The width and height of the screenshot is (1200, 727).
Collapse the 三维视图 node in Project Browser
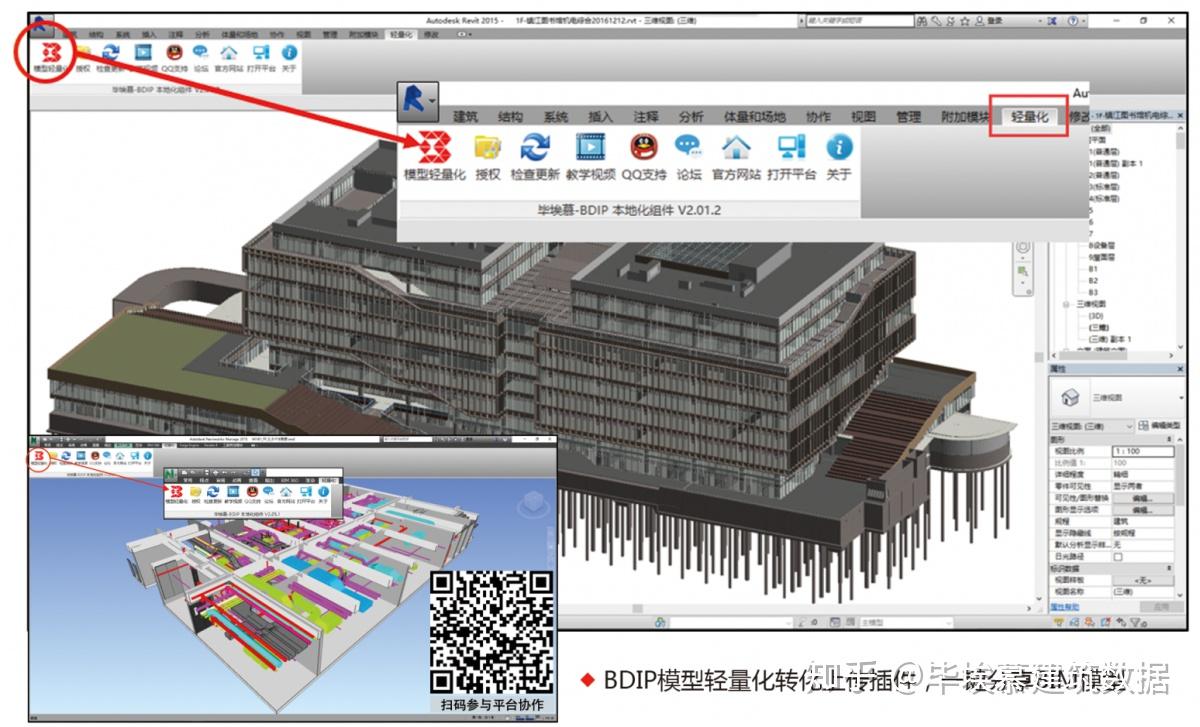(x=1066, y=304)
